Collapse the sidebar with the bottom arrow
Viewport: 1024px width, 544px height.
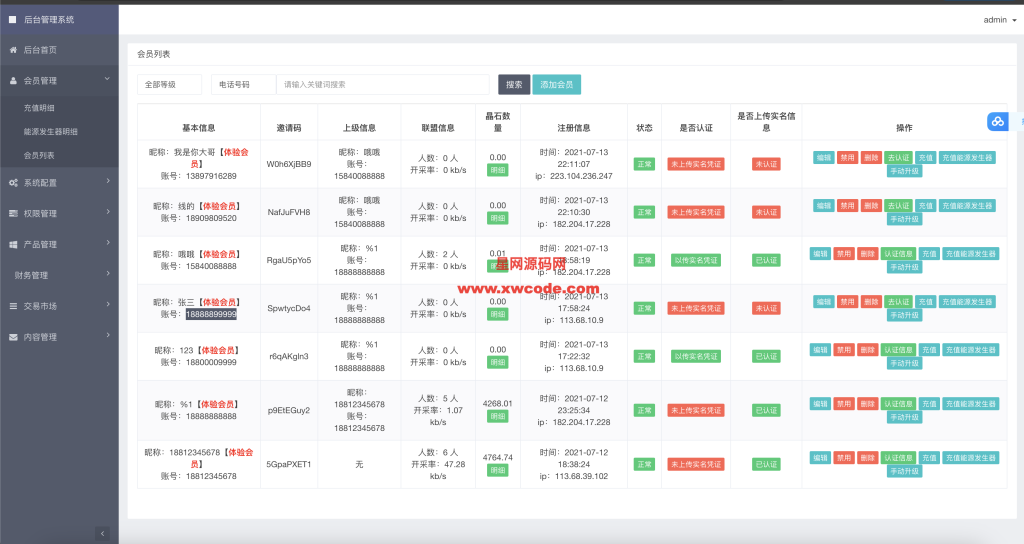point(101,534)
